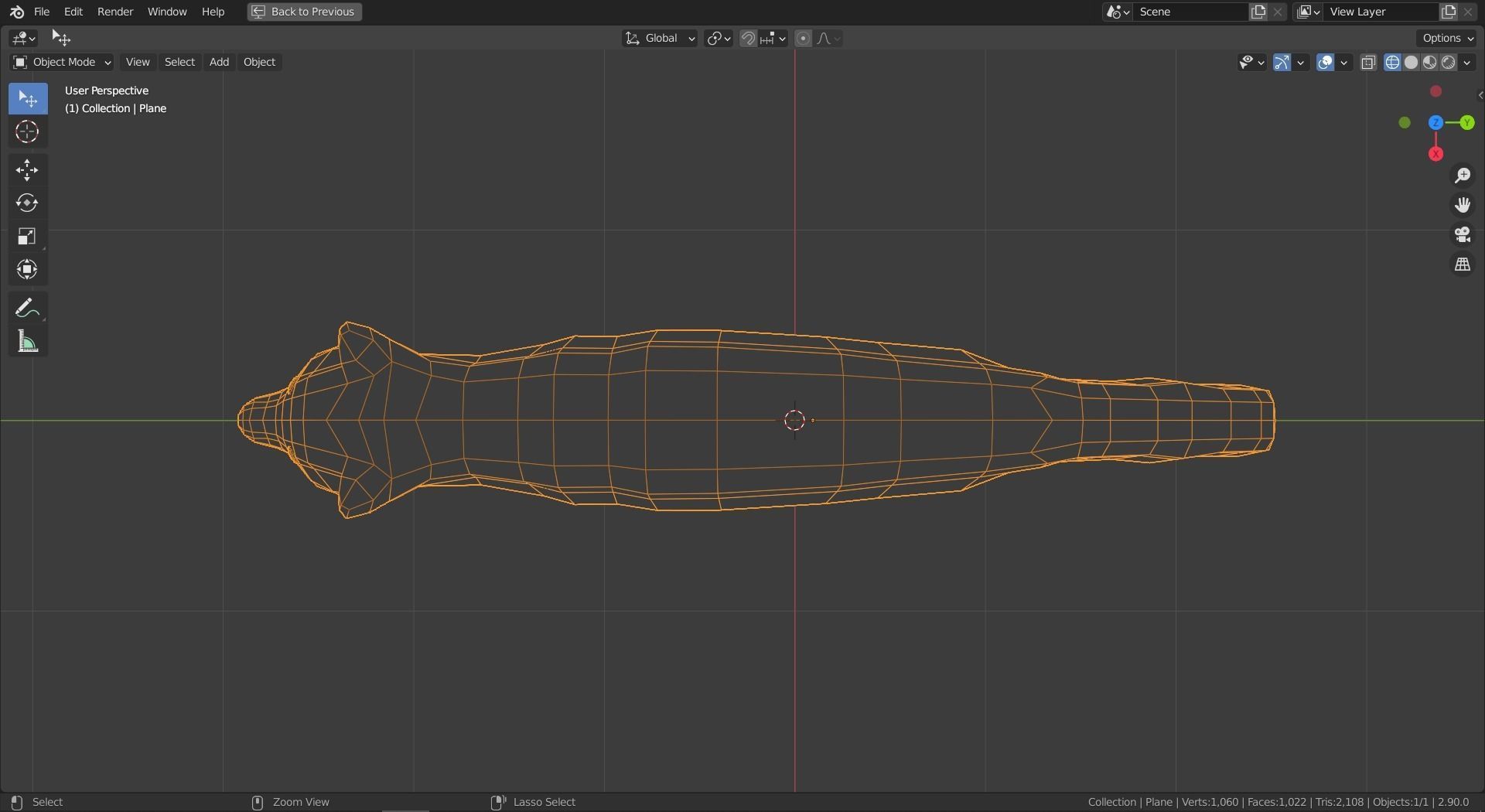
Task: Expand the sidebar with the small arrow
Action: point(1480,95)
